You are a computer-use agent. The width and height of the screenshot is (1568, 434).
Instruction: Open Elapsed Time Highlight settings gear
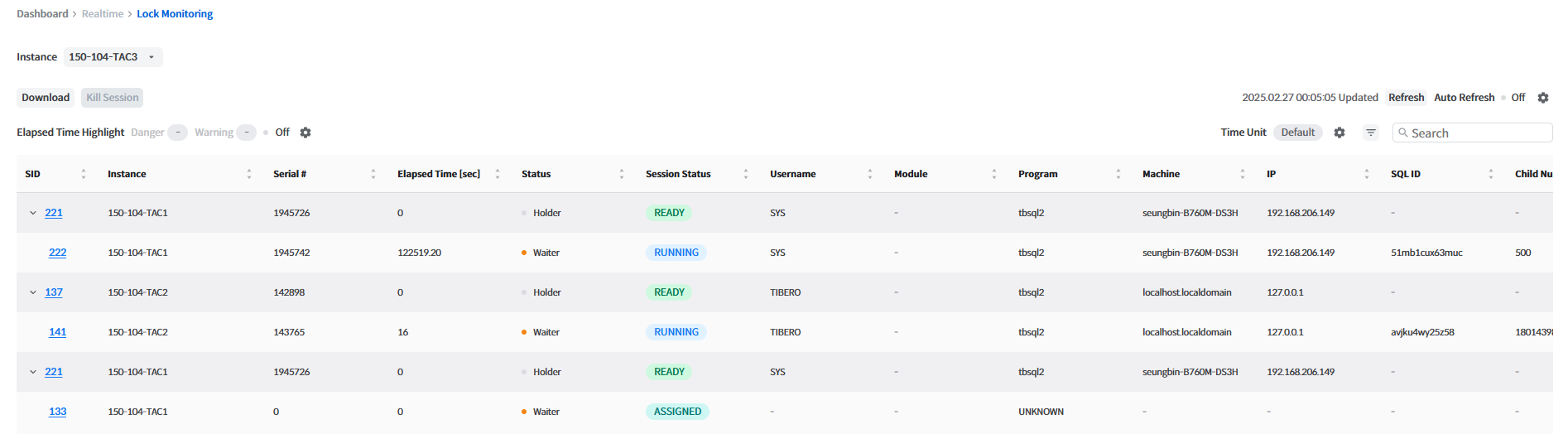pyautogui.click(x=305, y=133)
